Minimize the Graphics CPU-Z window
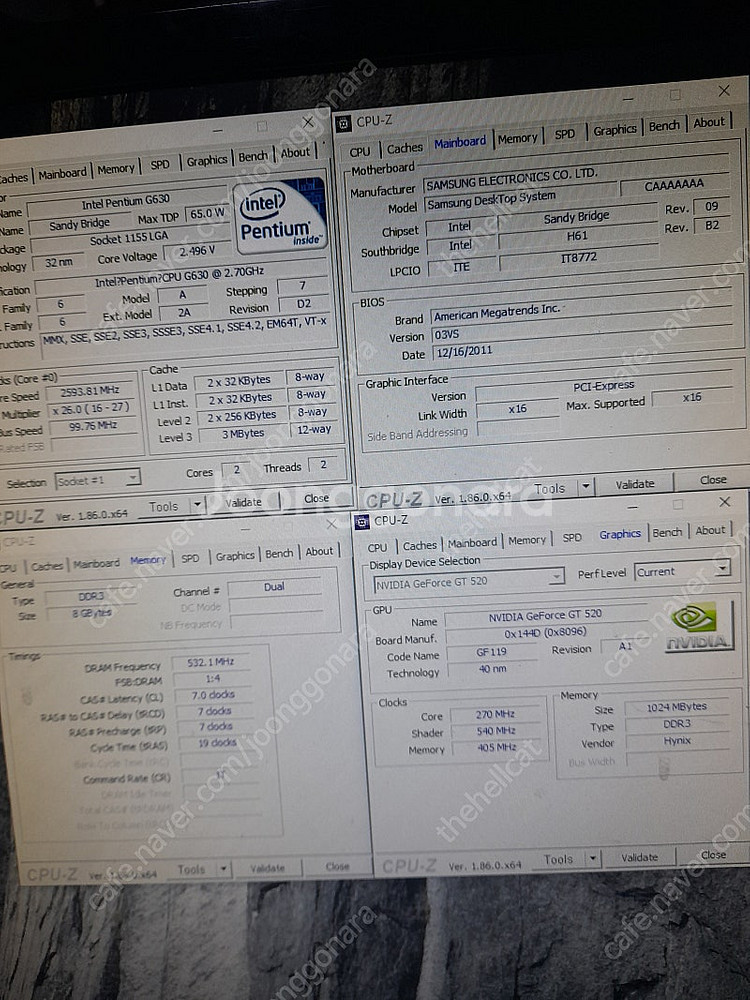Screen dimensions: 750x1000 click(x=632, y=507)
